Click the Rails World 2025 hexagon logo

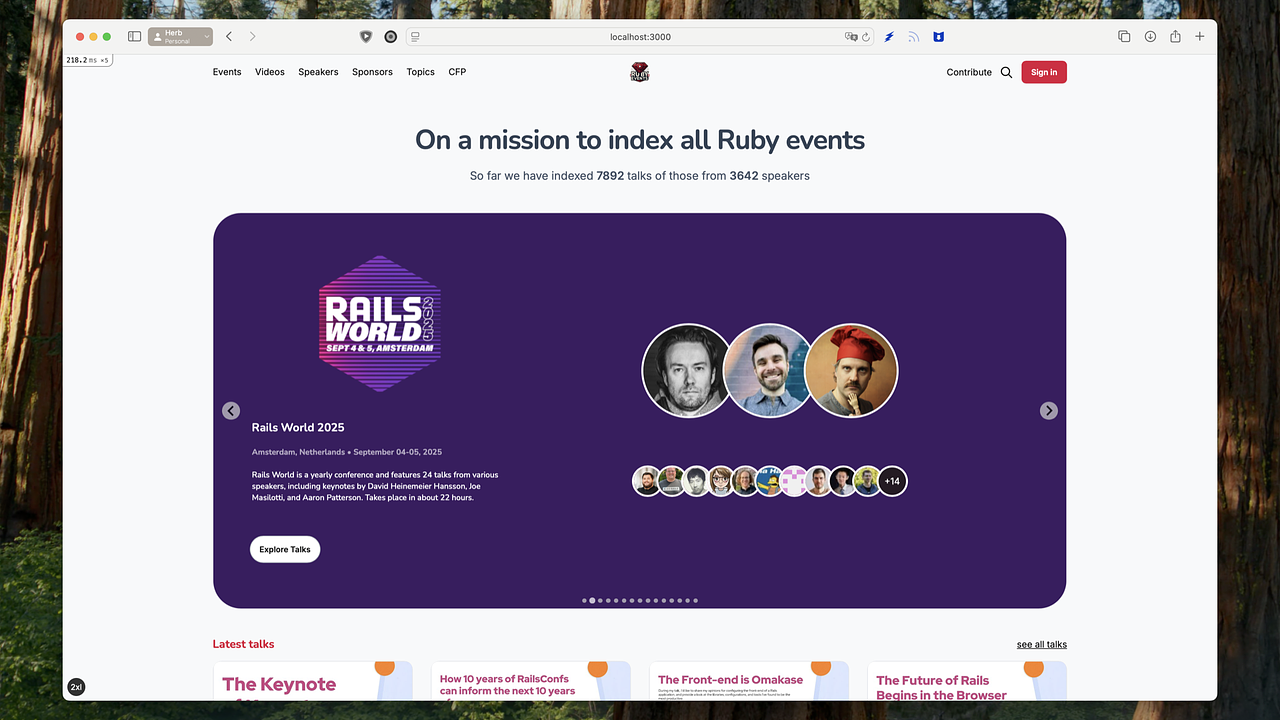(x=380, y=322)
